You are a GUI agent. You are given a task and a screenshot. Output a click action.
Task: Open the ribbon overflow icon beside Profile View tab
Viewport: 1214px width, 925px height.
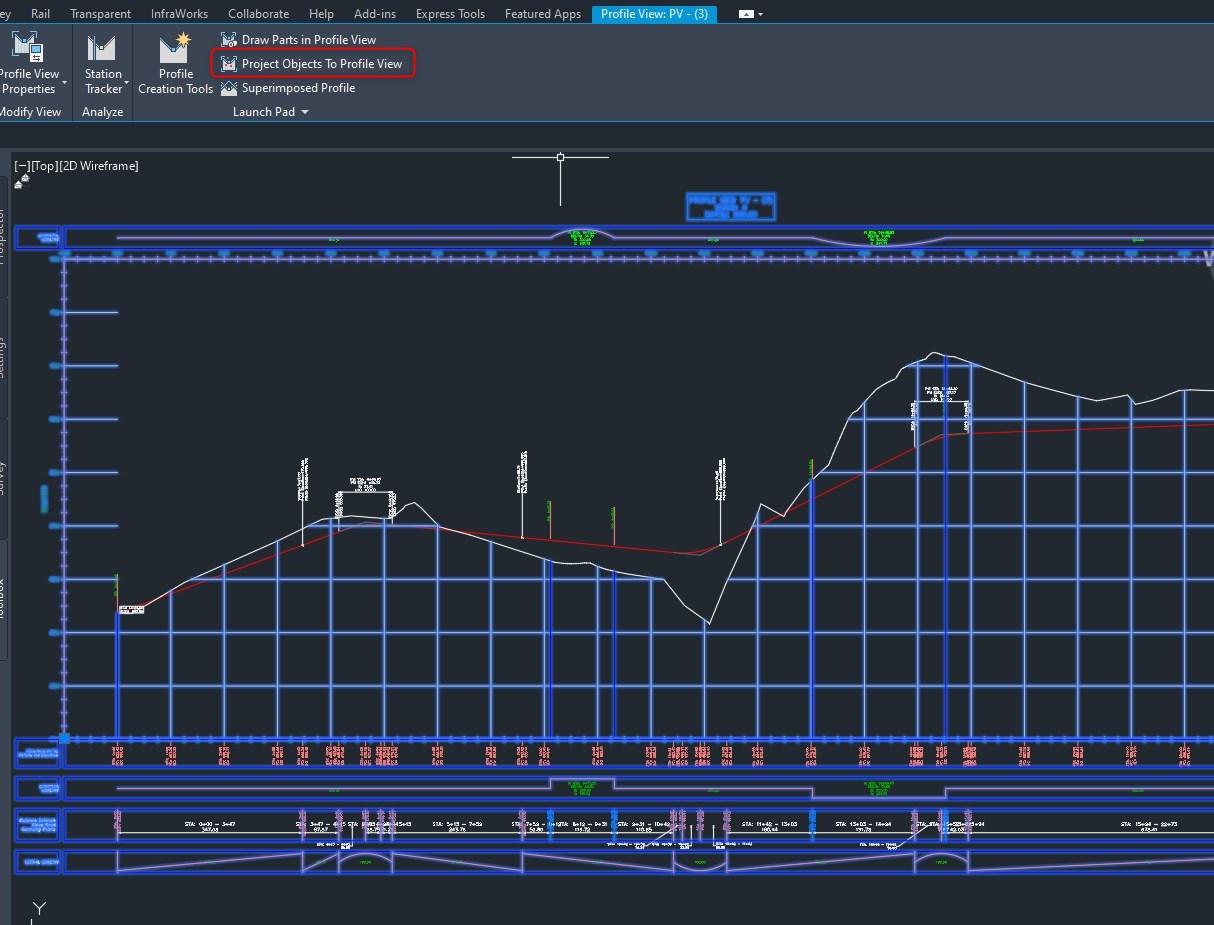pyautogui.click(x=744, y=13)
